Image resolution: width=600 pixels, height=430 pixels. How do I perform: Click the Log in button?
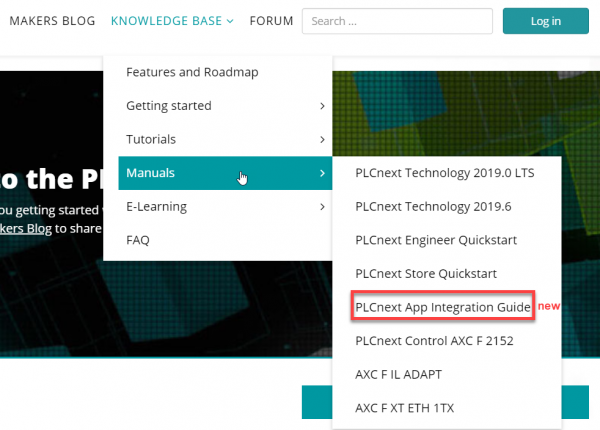point(546,21)
